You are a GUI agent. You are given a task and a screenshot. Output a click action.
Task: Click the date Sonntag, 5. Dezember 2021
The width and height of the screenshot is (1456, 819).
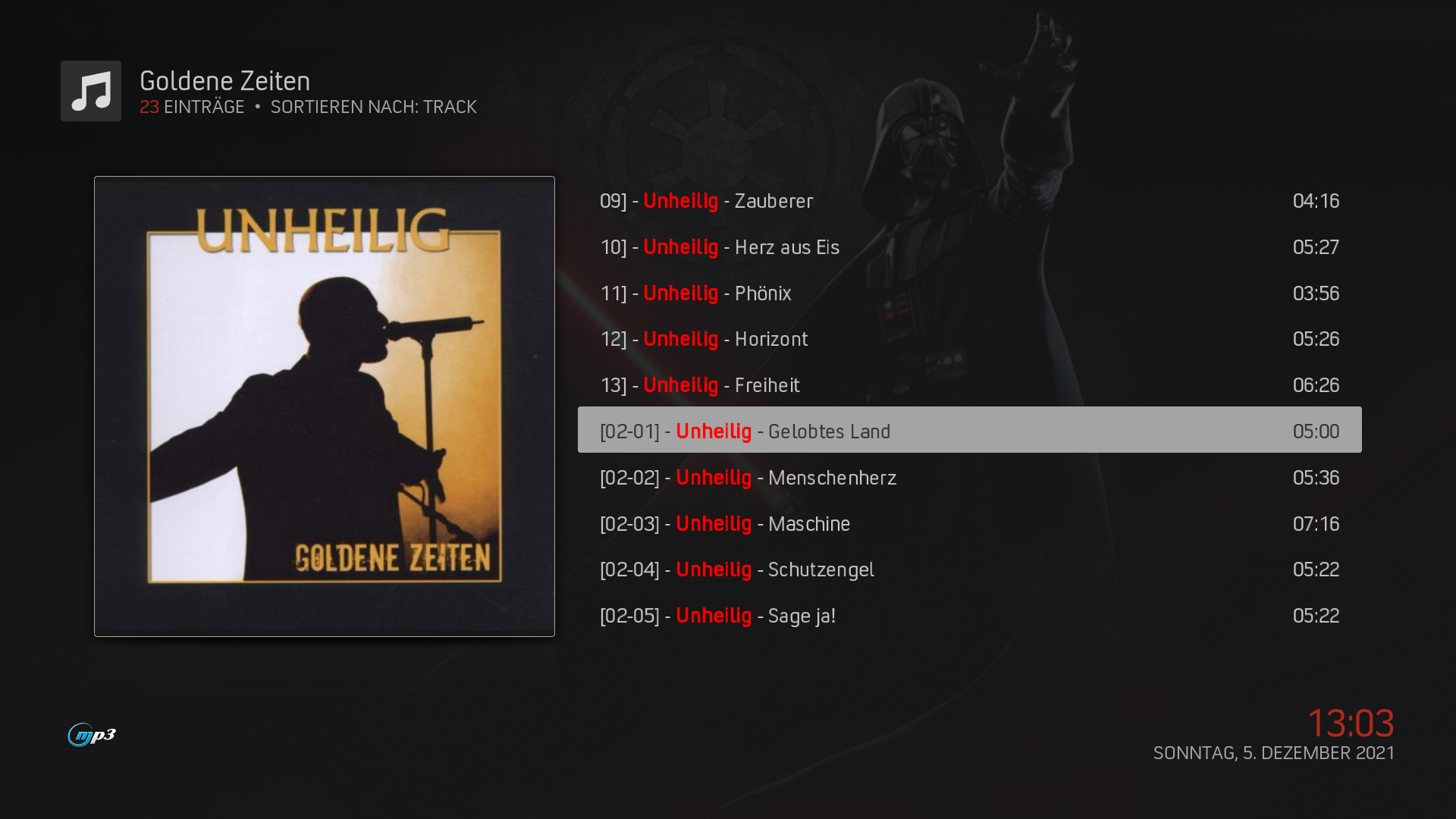coord(1274,753)
